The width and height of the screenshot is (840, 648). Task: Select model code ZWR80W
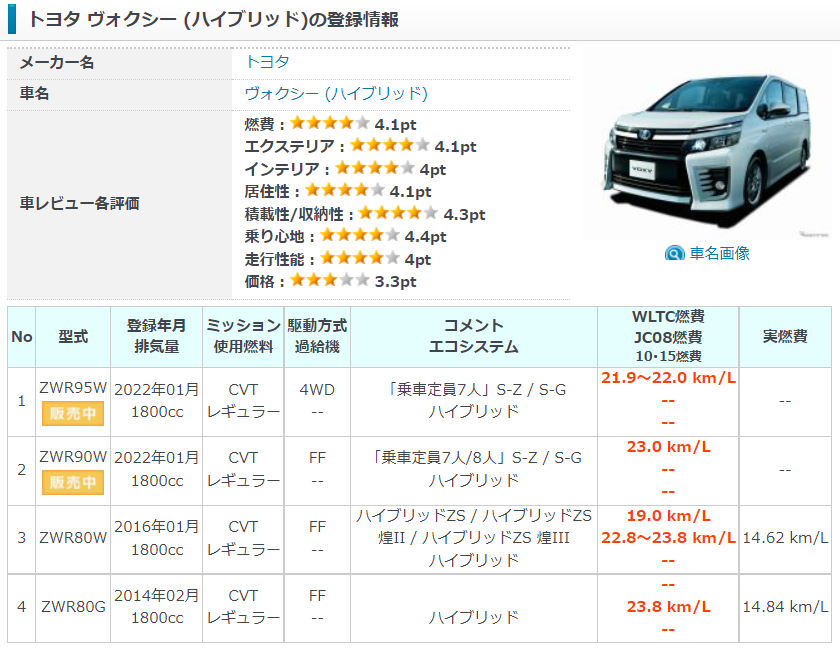(x=73, y=538)
